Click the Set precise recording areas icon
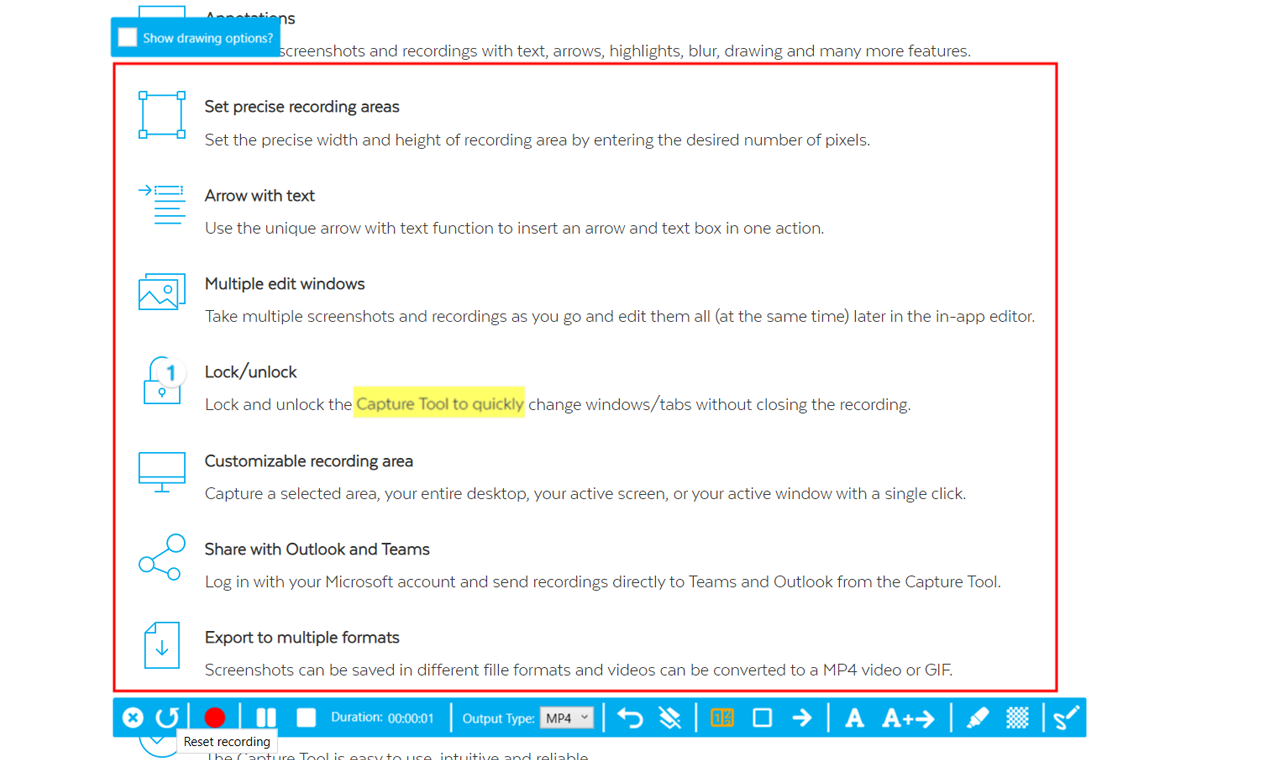This screenshot has width=1270, height=760. (x=162, y=114)
